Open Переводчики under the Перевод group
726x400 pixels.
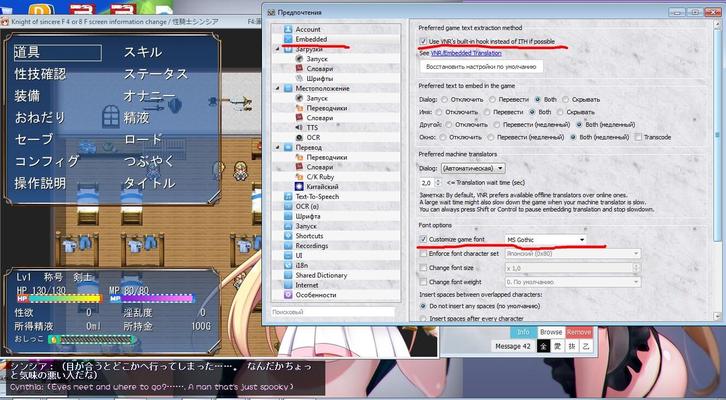(326, 157)
